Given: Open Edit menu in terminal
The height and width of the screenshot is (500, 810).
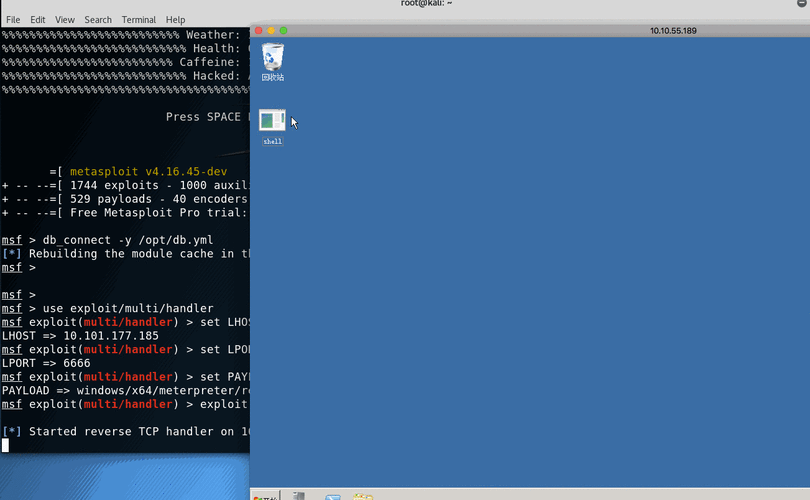Looking at the screenshot, I should click(38, 20).
